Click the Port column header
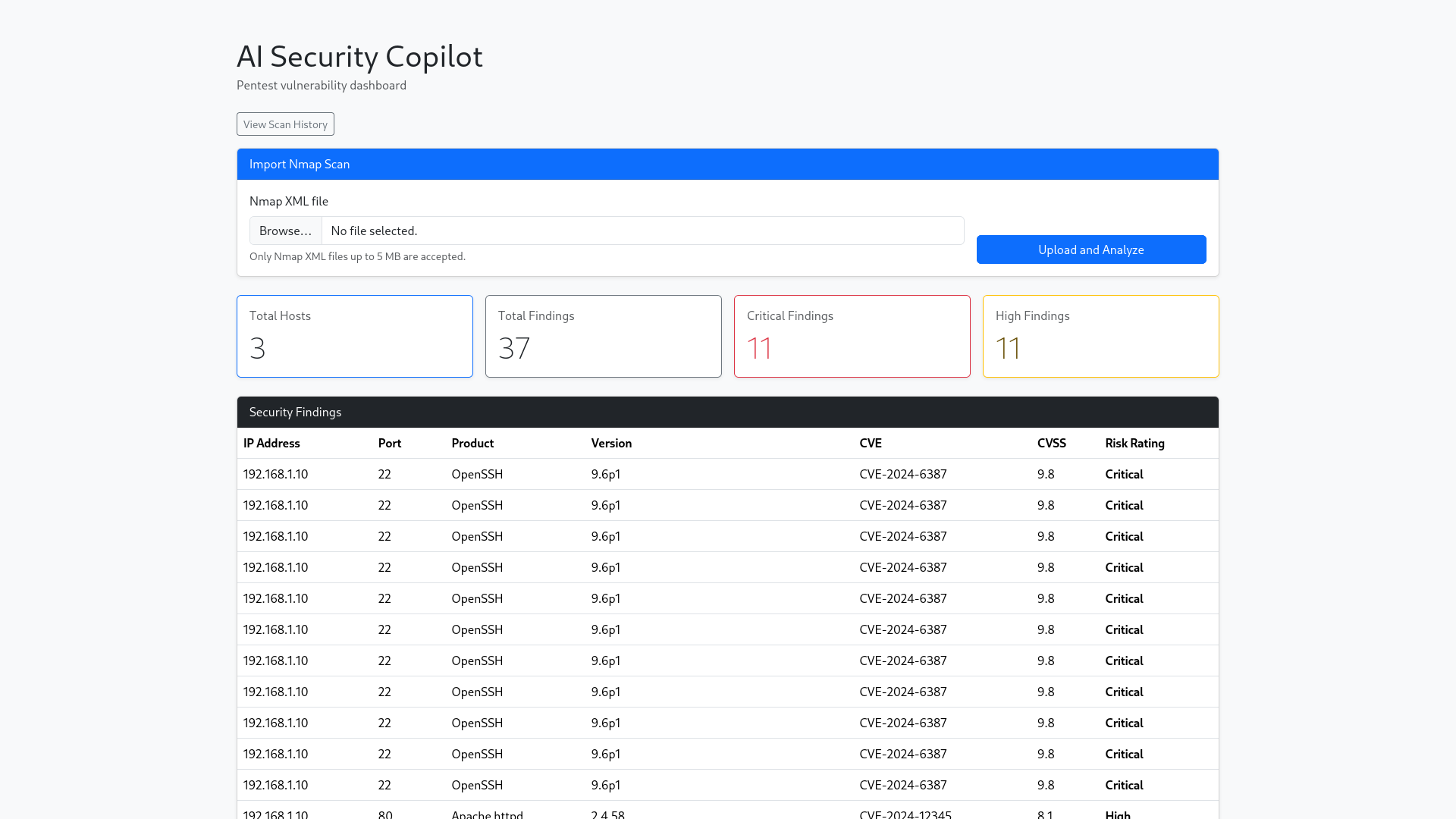 pyautogui.click(x=390, y=443)
